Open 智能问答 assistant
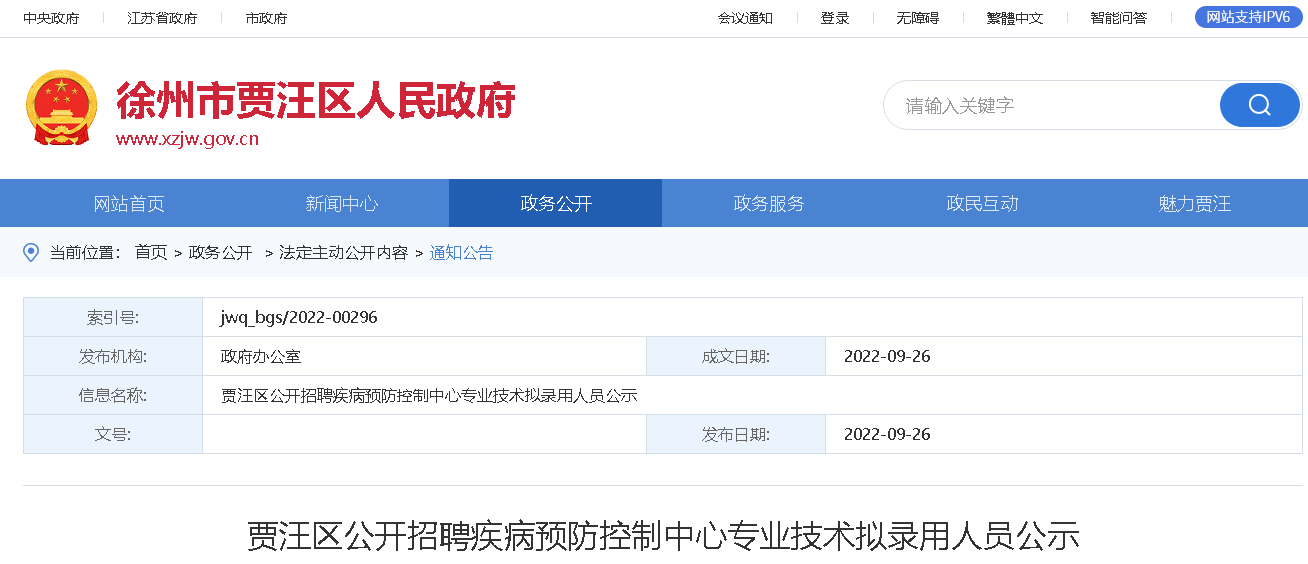The width and height of the screenshot is (1308, 564). point(1119,18)
